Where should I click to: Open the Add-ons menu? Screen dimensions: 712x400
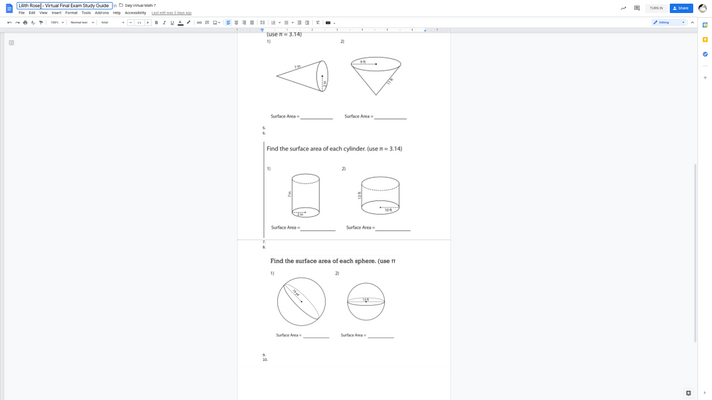(x=102, y=13)
